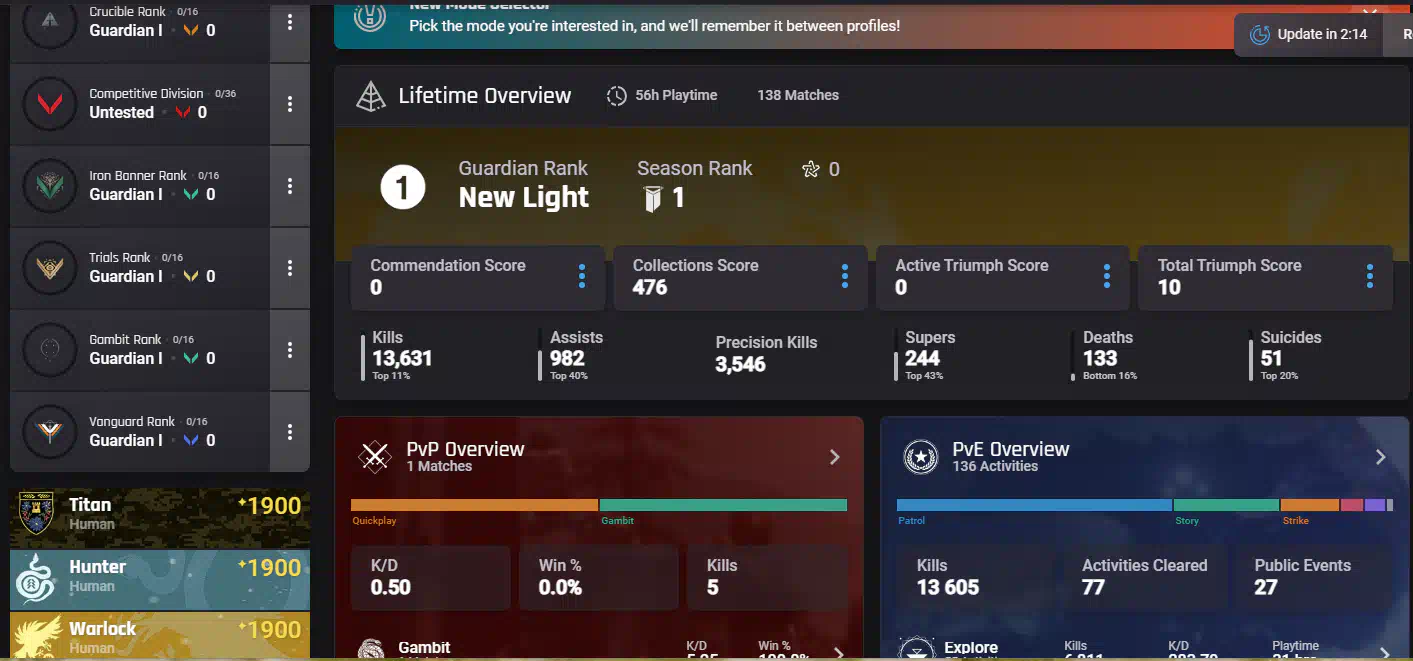The width and height of the screenshot is (1413, 661).
Task: Click the 138 Matches text
Action: (x=798, y=96)
